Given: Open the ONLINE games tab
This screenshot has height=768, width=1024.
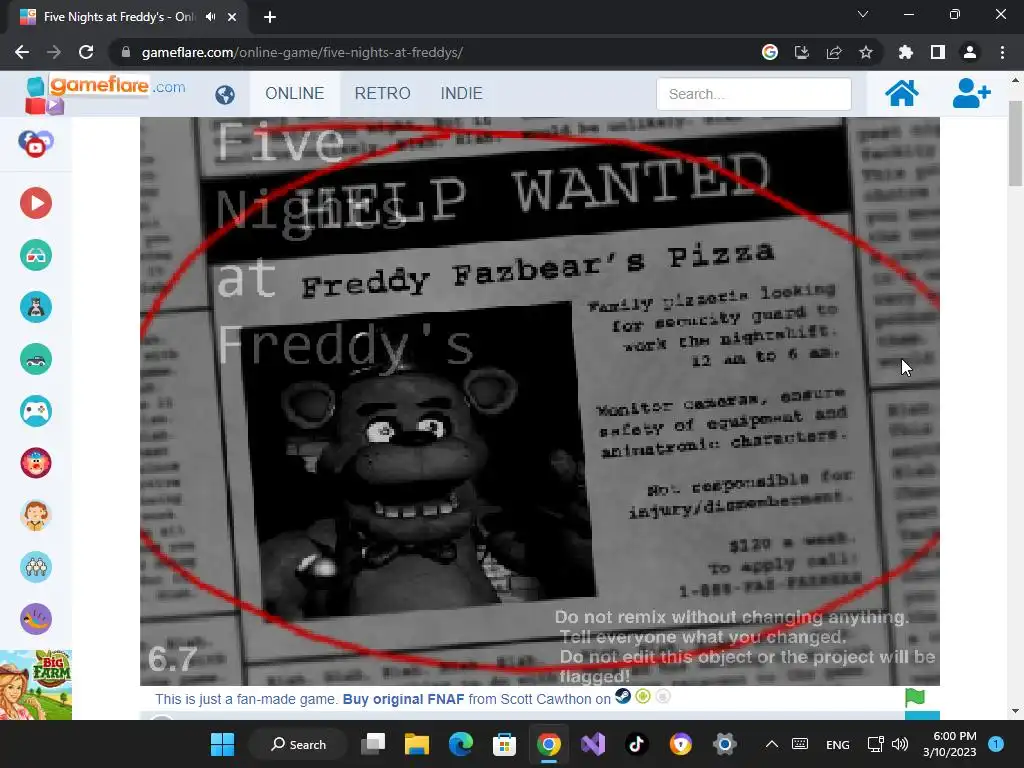Looking at the screenshot, I should pos(295,93).
